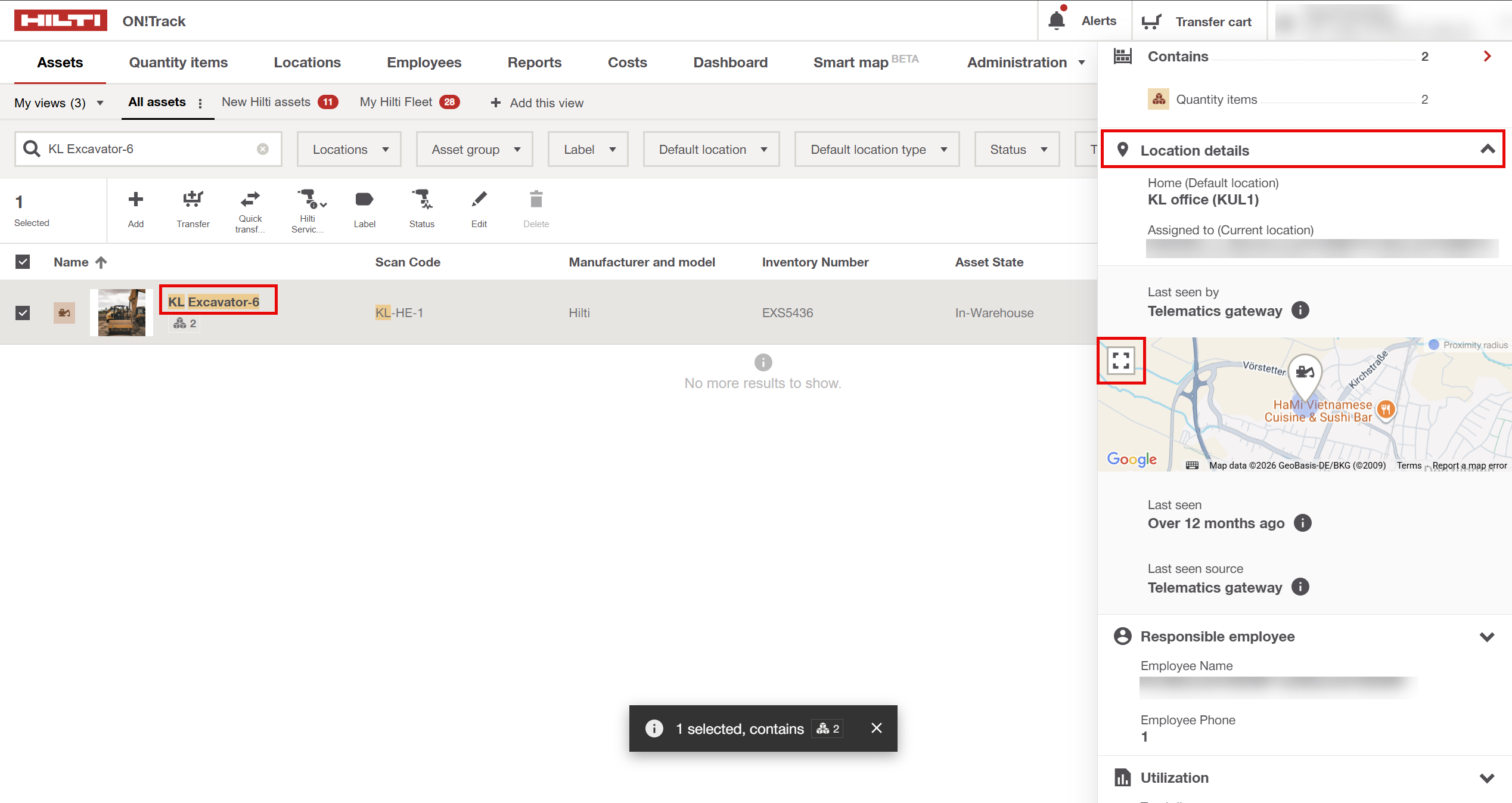Clear the KL Excavator-6 search text

pos(262,149)
